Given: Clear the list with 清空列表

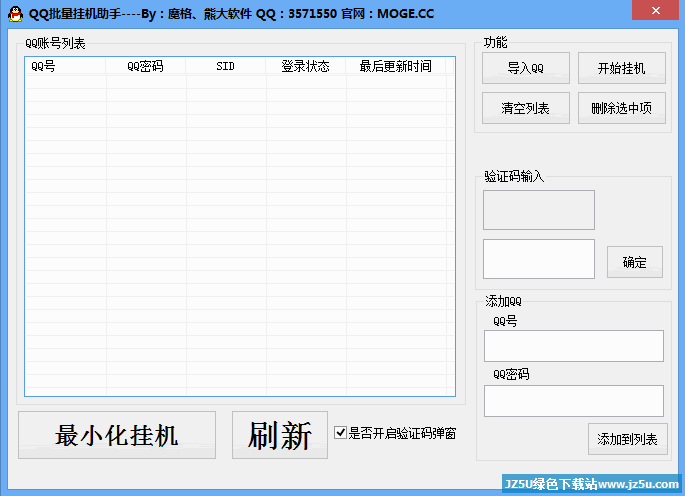Looking at the screenshot, I should pos(526,108).
